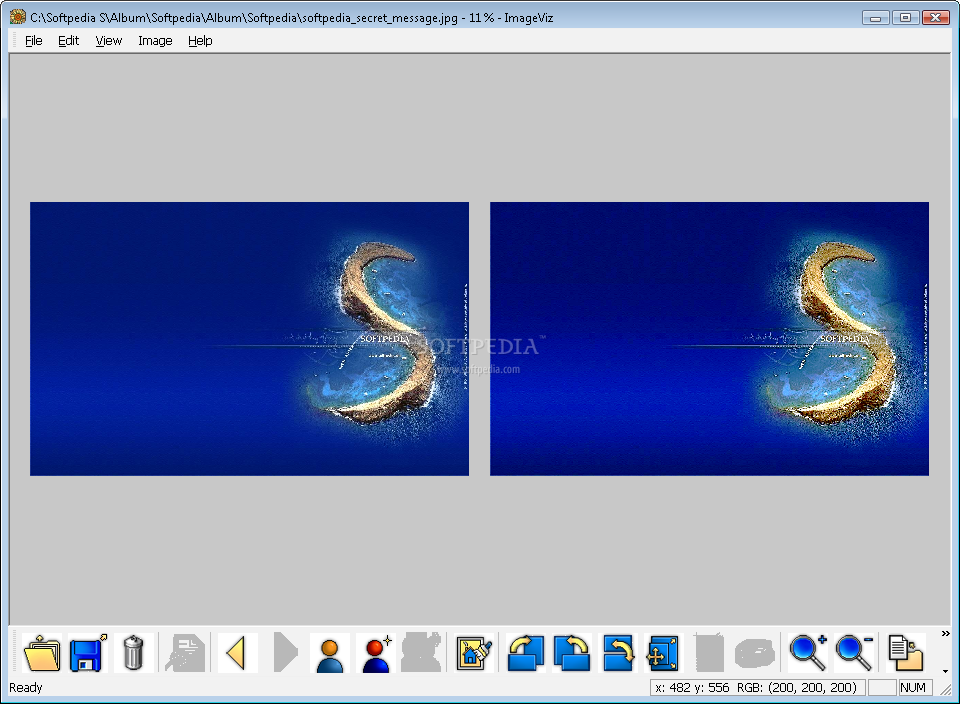The height and width of the screenshot is (704, 960).
Task: Click the flip image downward arrow icon
Action: click(x=617, y=653)
